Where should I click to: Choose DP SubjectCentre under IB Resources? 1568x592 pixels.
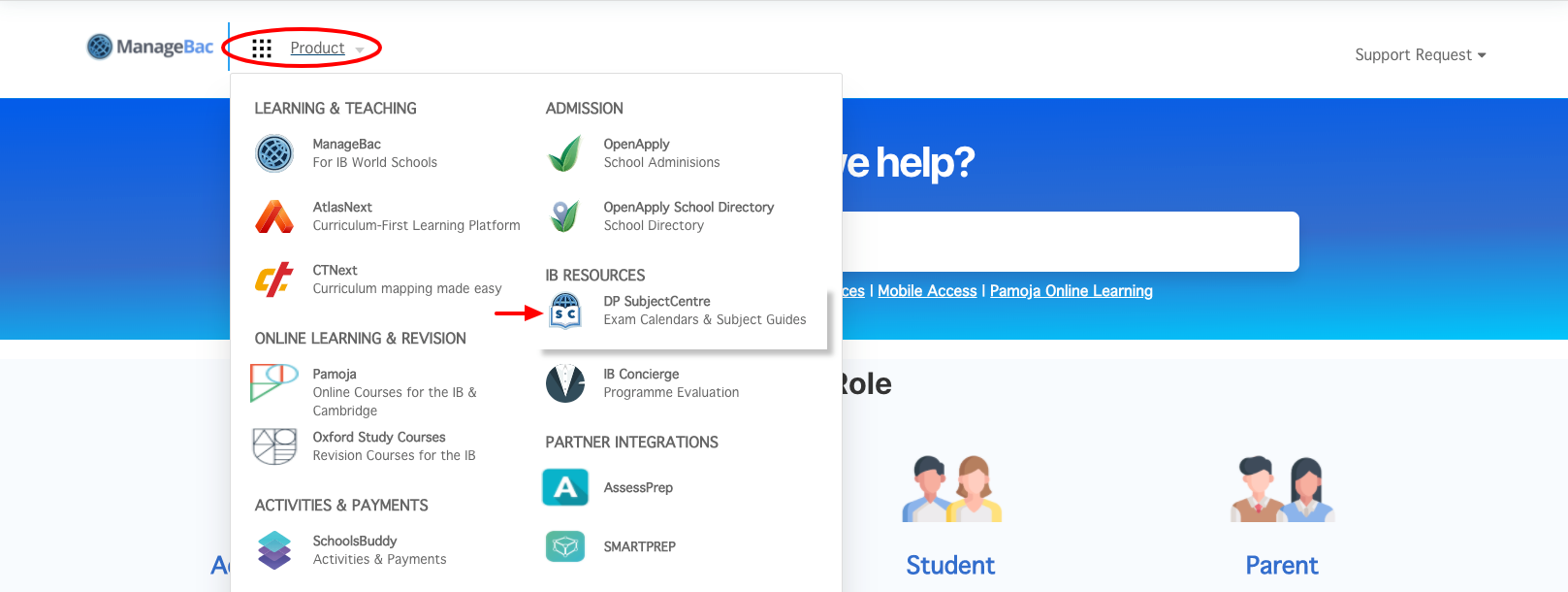pyautogui.click(x=656, y=301)
